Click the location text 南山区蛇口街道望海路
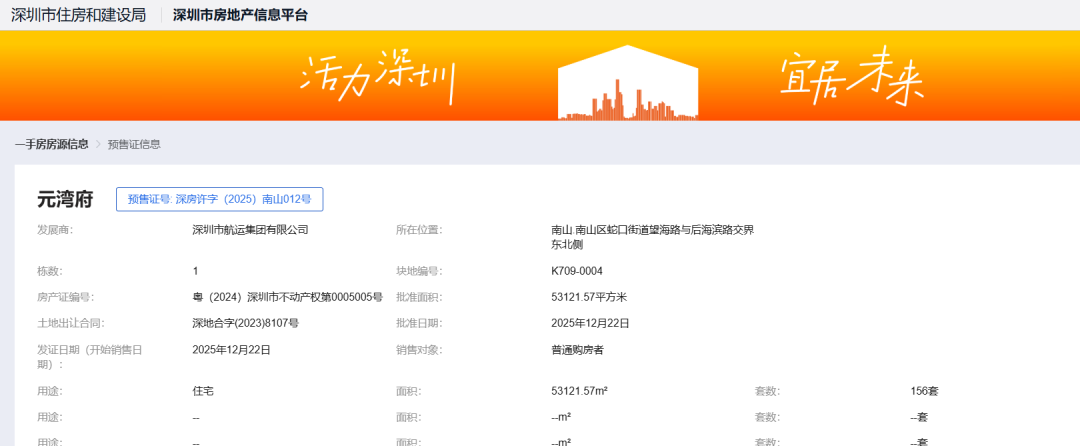Screen dimensions: 1080x446 [x=652, y=230]
